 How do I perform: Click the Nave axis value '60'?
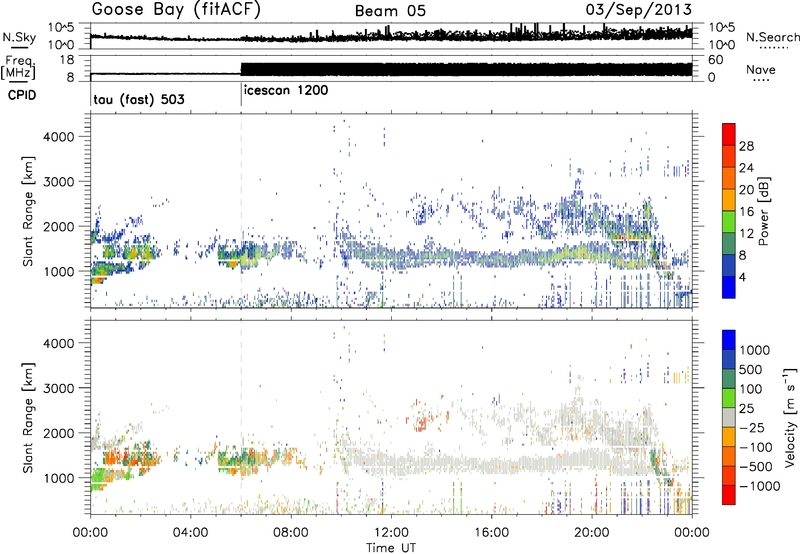[715, 60]
